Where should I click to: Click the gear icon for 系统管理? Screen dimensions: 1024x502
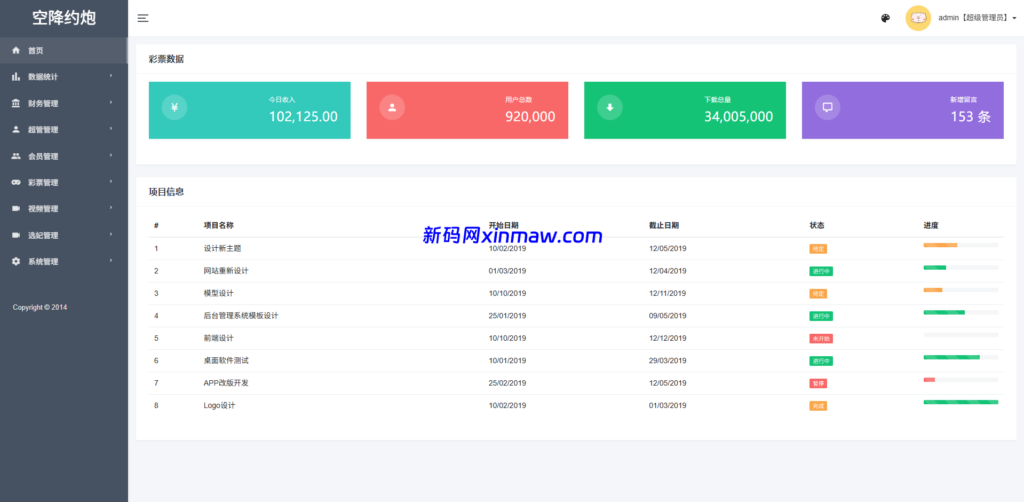(16, 261)
